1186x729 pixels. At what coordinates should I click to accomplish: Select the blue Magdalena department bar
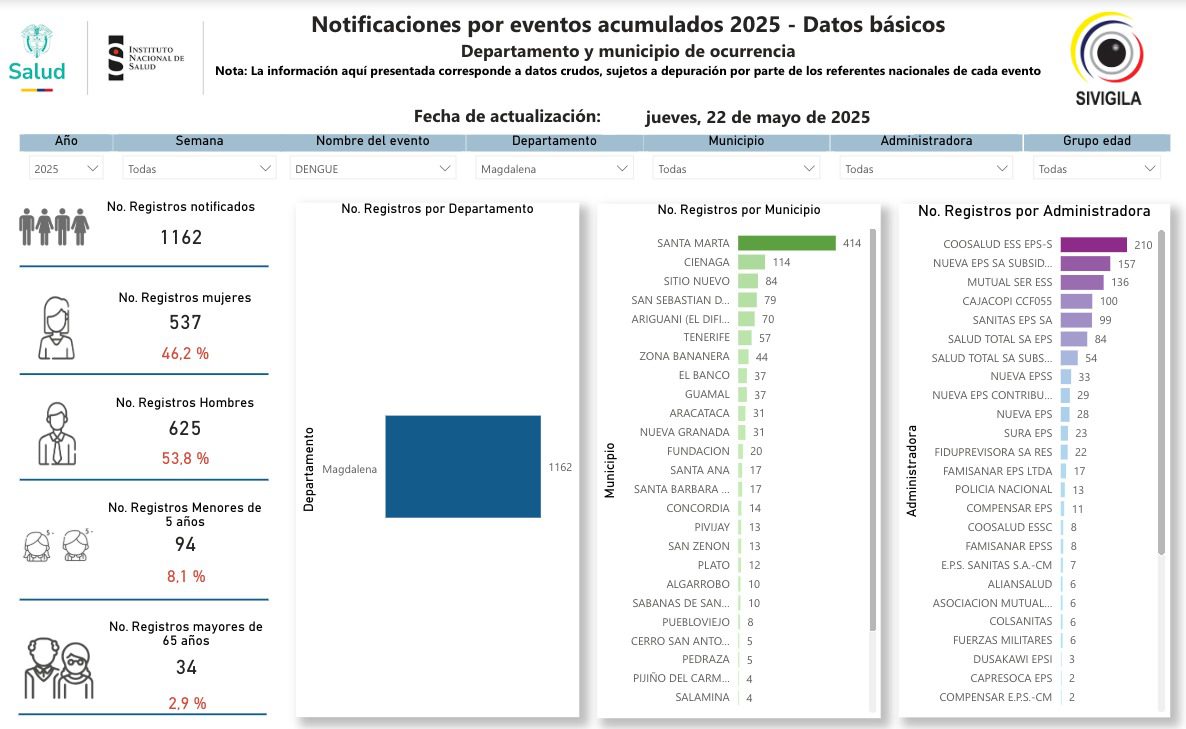click(463, 467)
